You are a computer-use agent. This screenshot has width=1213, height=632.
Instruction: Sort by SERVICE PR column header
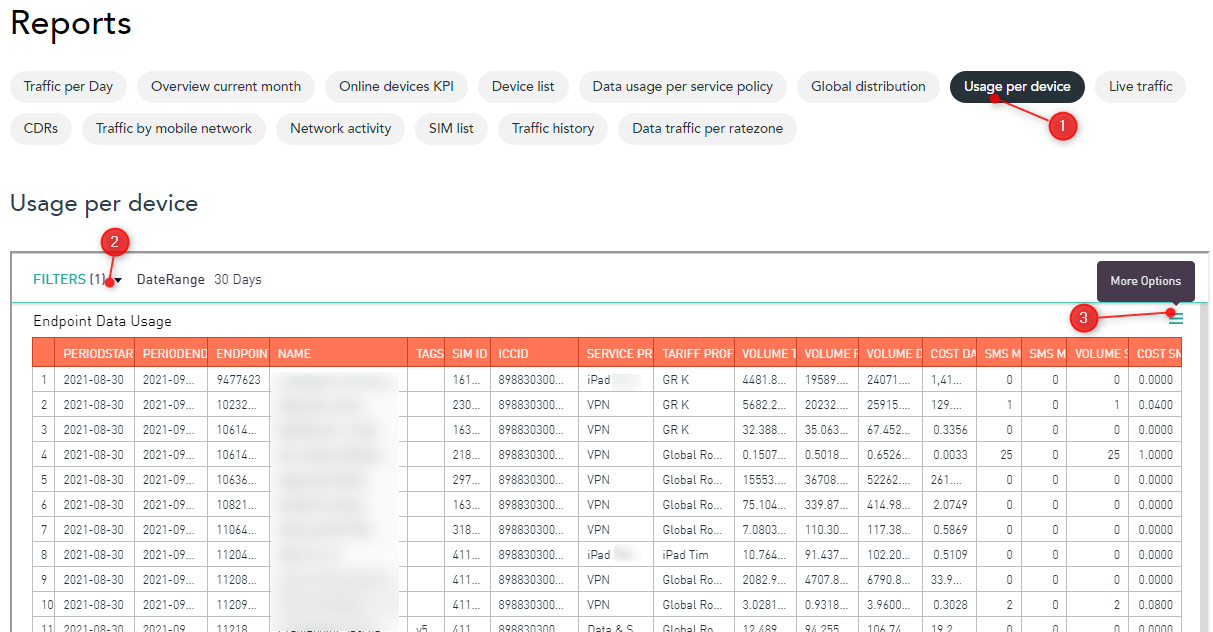pyautogui.click(x=616, y=353)
